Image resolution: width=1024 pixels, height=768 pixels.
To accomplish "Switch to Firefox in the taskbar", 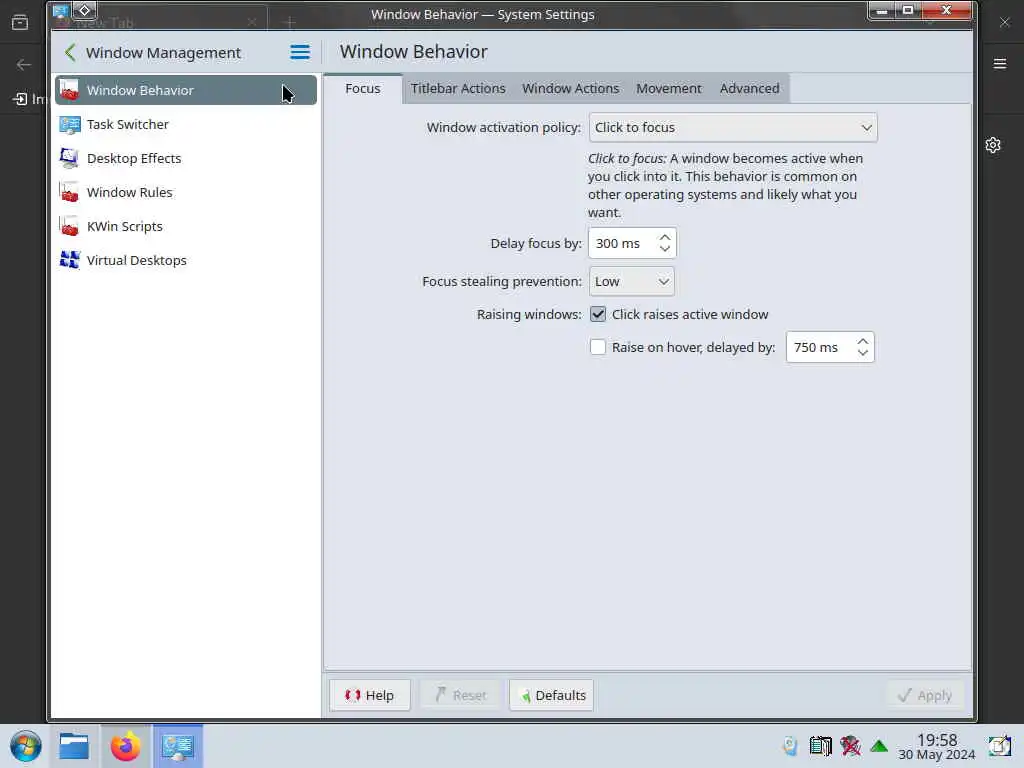I will [x=125, y=746].
